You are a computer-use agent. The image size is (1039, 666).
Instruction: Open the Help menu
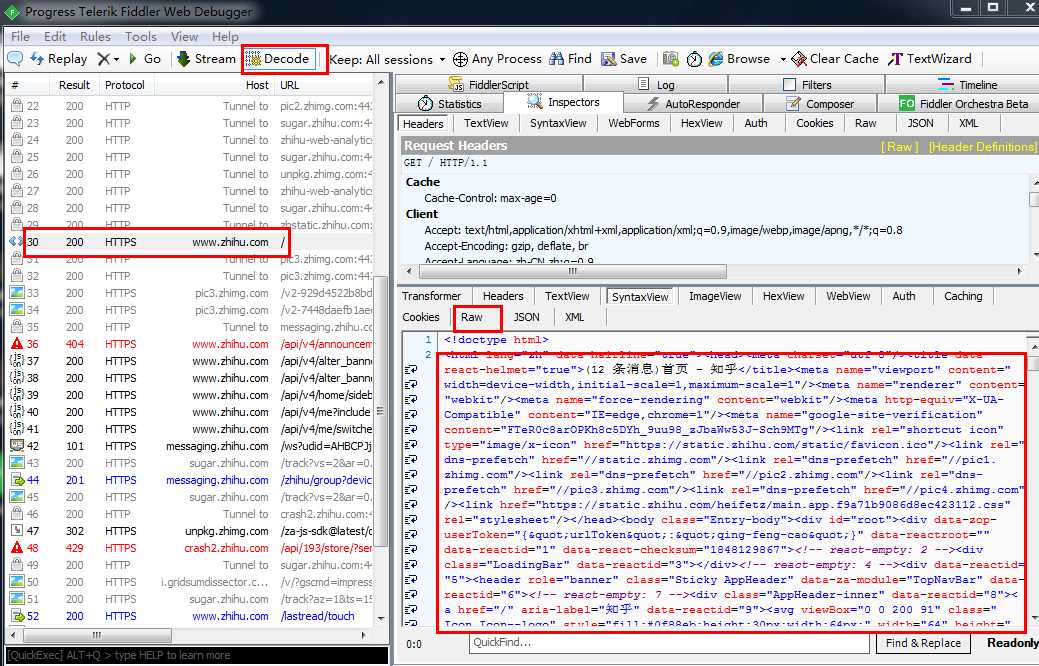(x=225, y=36)
